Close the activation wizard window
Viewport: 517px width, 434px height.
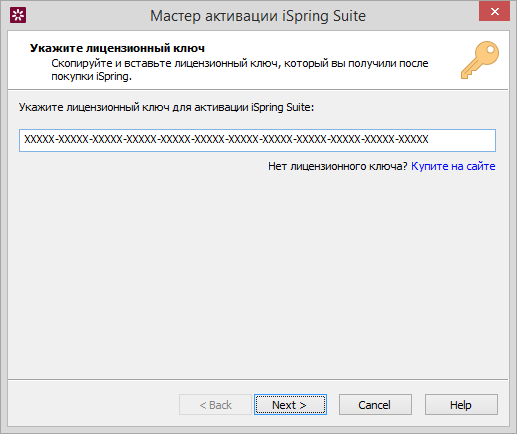[x=494, y=12]
